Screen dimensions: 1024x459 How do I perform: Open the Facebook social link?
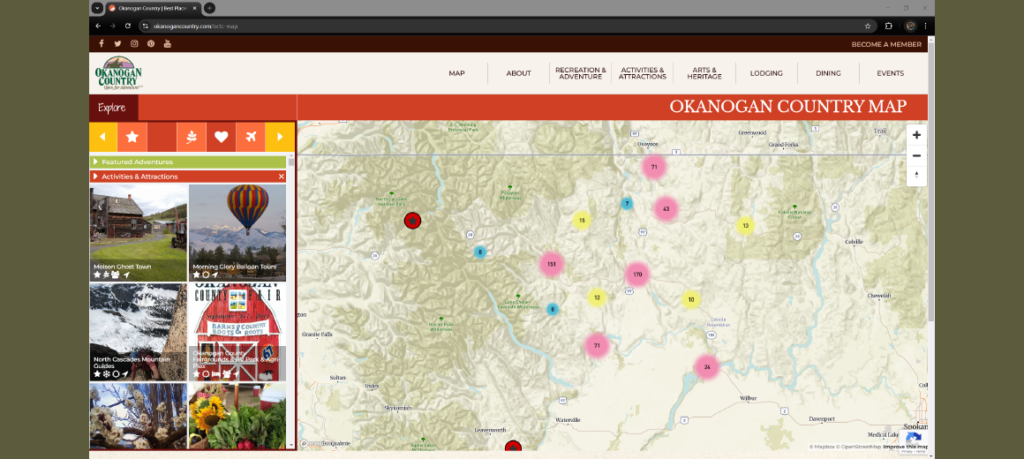pos(101,44)
